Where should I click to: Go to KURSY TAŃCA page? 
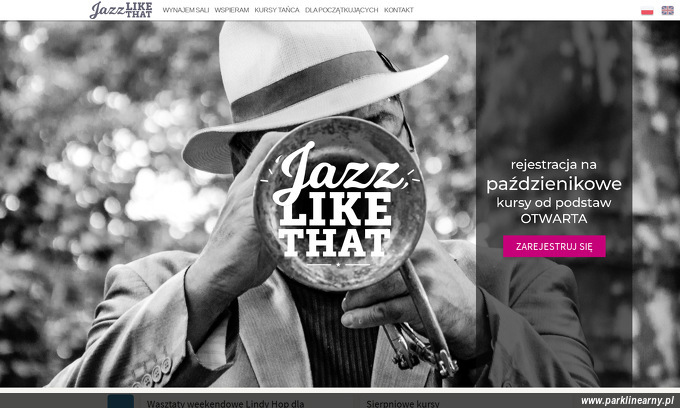pos(277,10)
